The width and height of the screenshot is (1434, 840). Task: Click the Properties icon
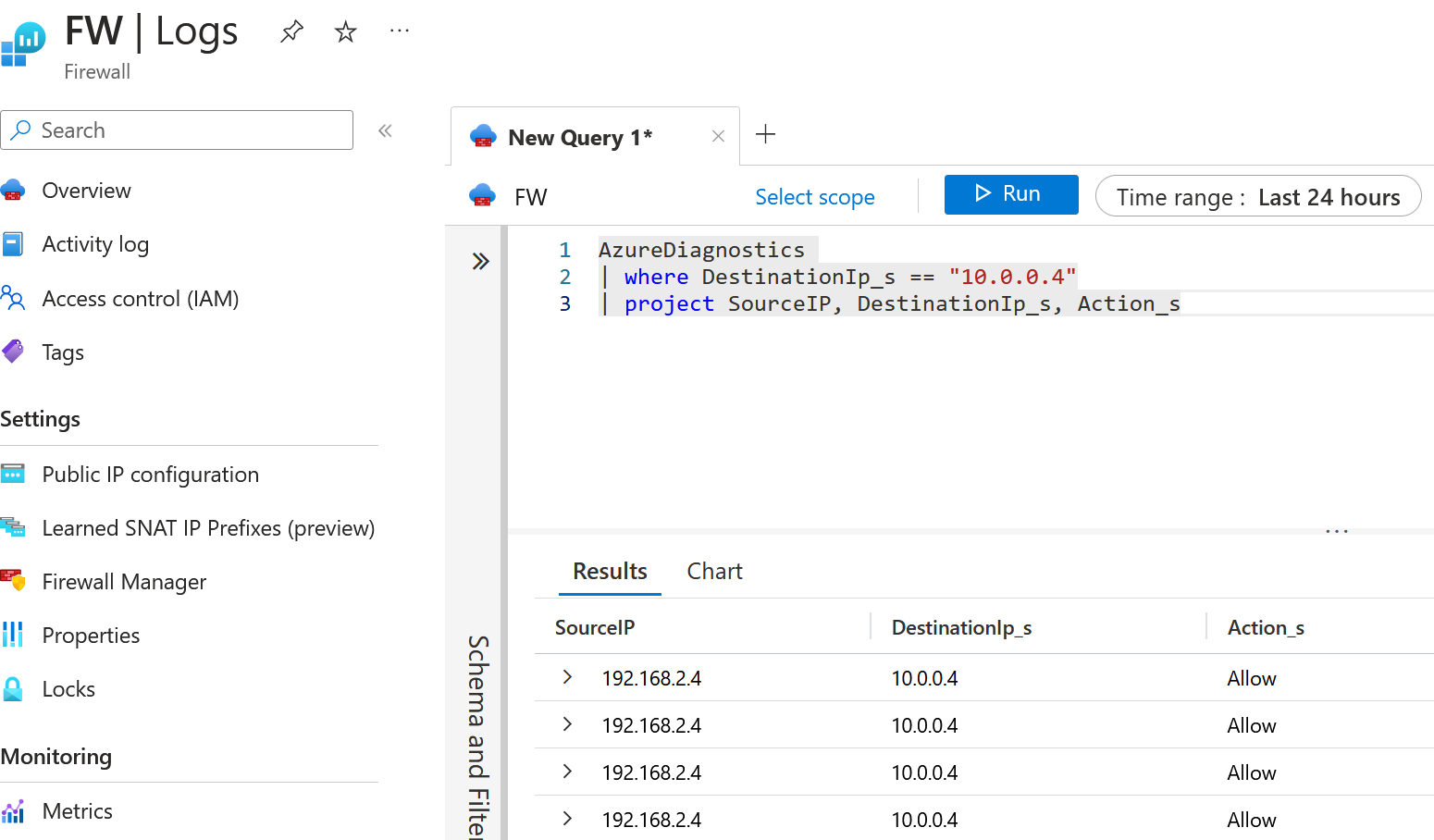pos(13,635)
